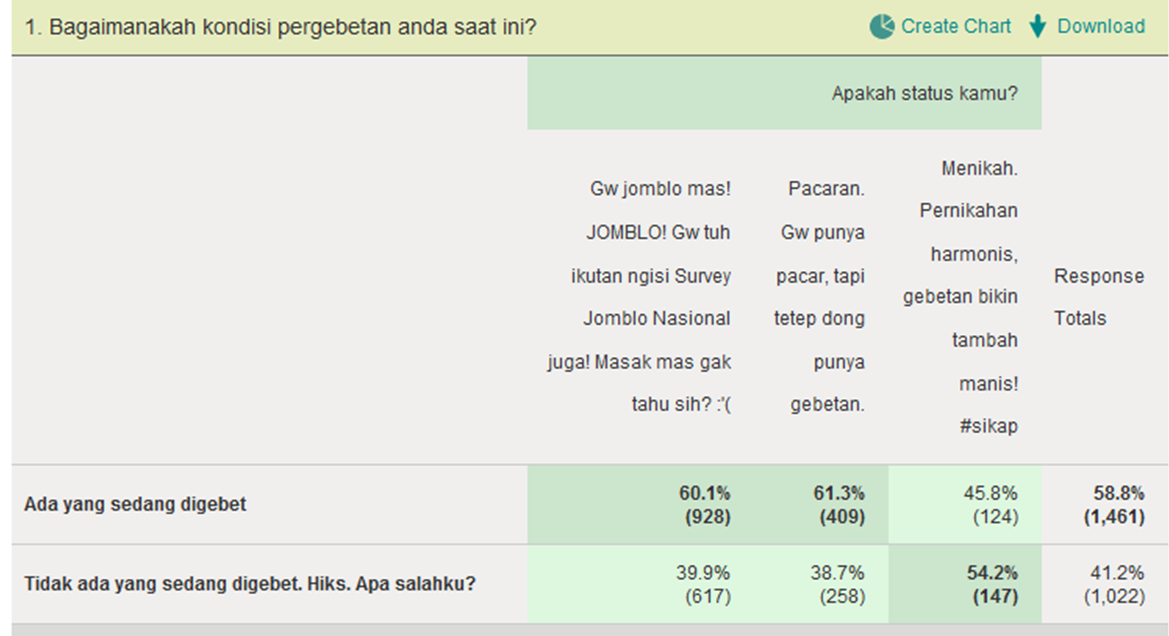This screenshot has height=636, width=1169.
Task: Click the Download arrow icon
Action: point(1038,27)
